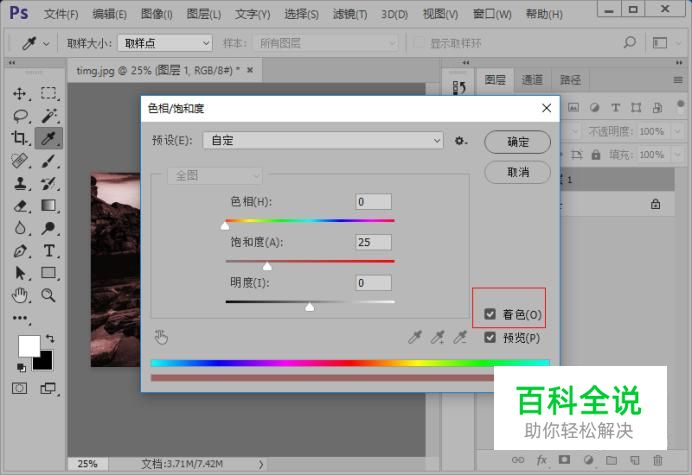Select the Dodge tool
Screen dimensions: 692x475
point(49,228)
